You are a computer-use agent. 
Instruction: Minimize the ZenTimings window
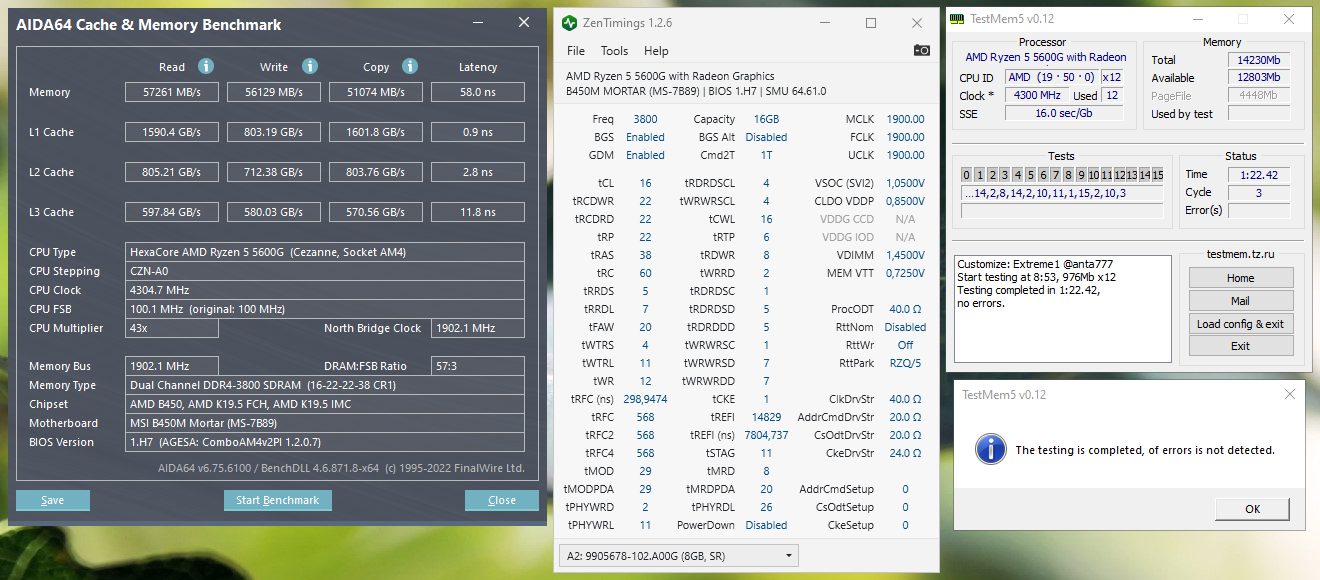tap(825, 23)
